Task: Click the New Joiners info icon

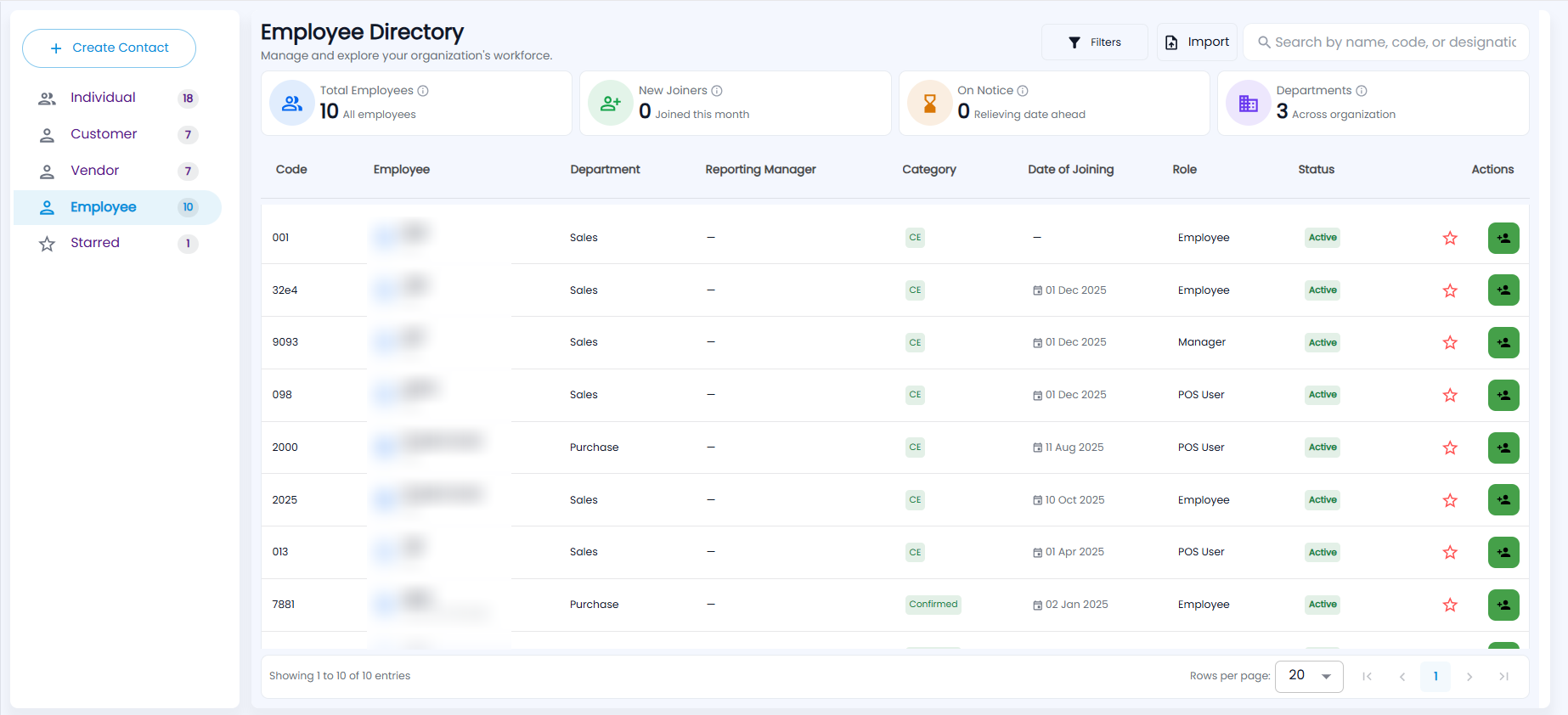Action: pos(717,91)
